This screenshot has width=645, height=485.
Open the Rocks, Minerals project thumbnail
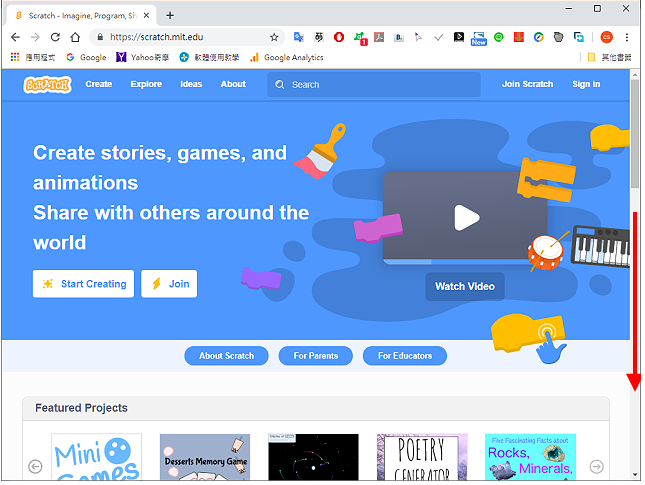(531, 457)
